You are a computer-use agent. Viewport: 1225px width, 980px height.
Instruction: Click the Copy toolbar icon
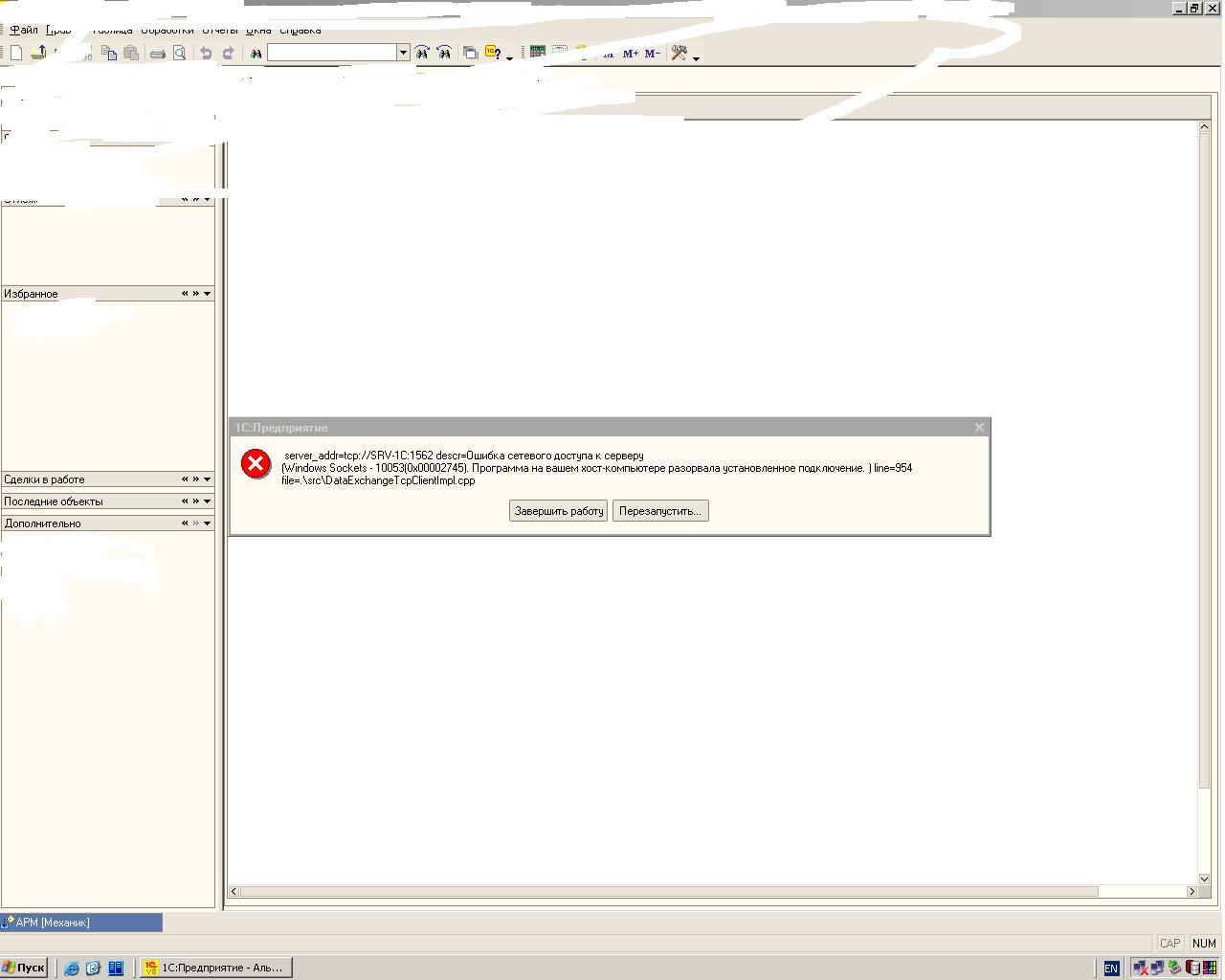110,53
